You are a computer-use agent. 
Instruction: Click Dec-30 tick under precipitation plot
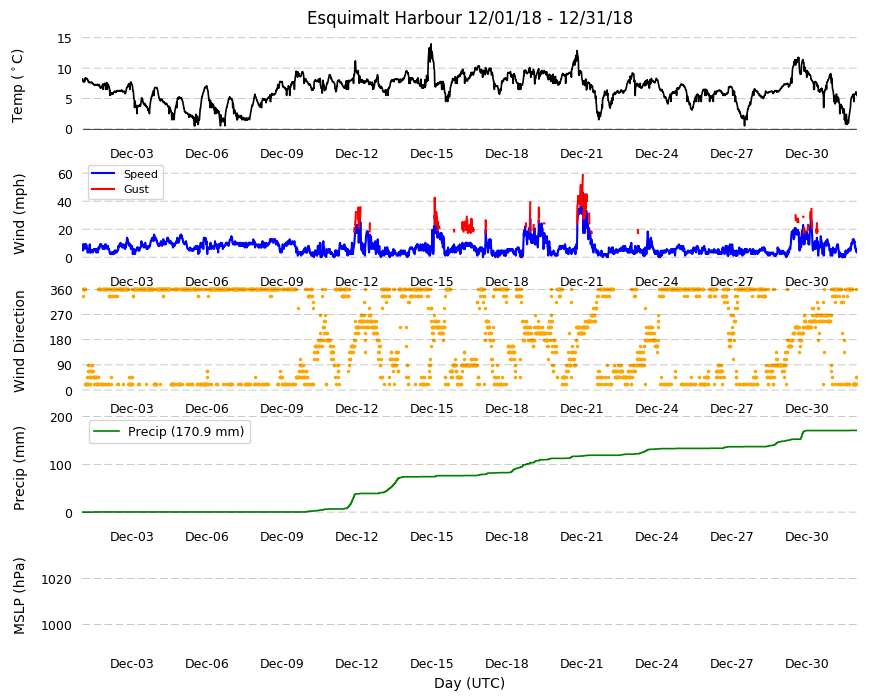807,536
